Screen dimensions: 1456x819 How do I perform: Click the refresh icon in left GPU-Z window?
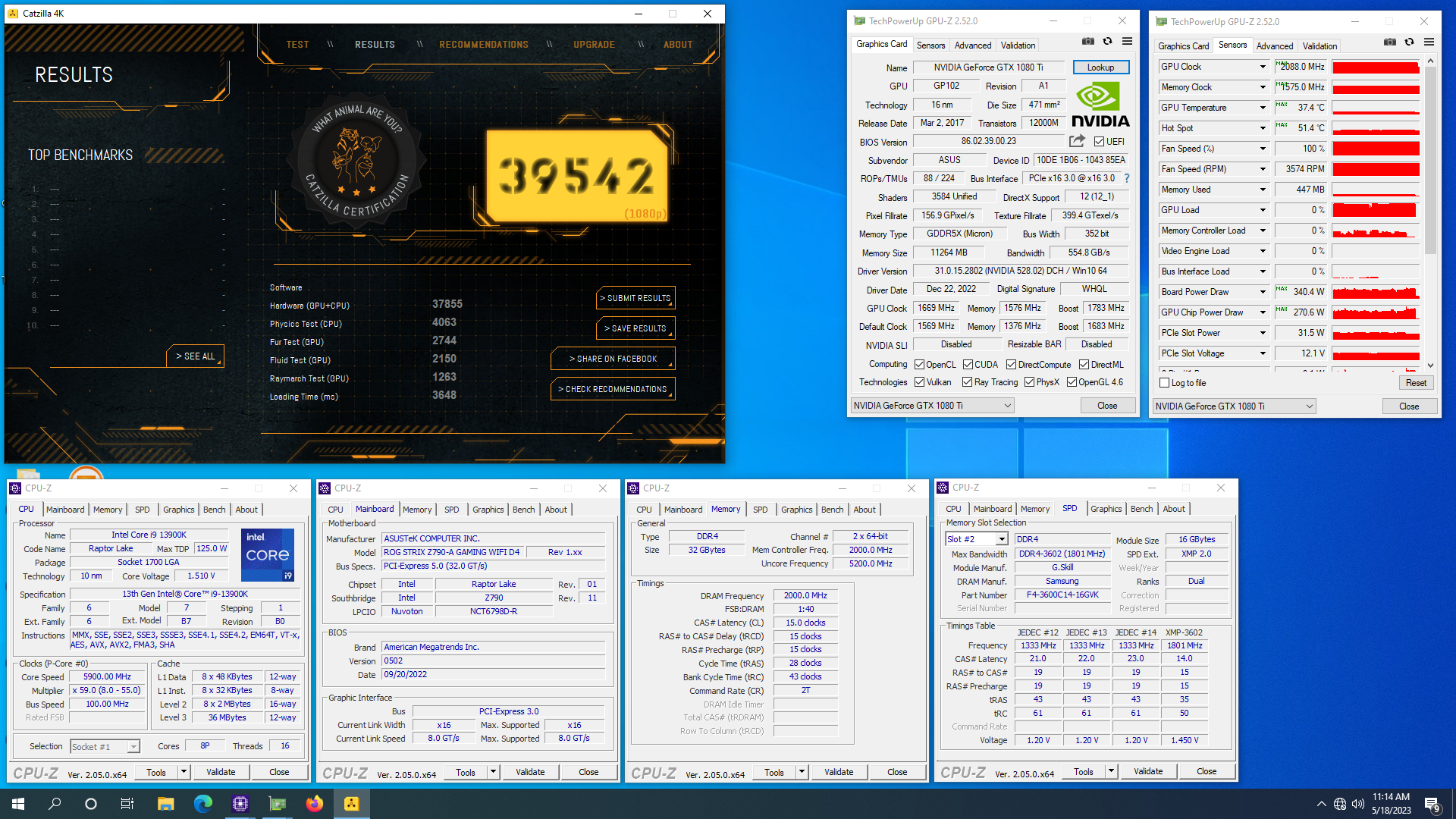click(1108, 42)
